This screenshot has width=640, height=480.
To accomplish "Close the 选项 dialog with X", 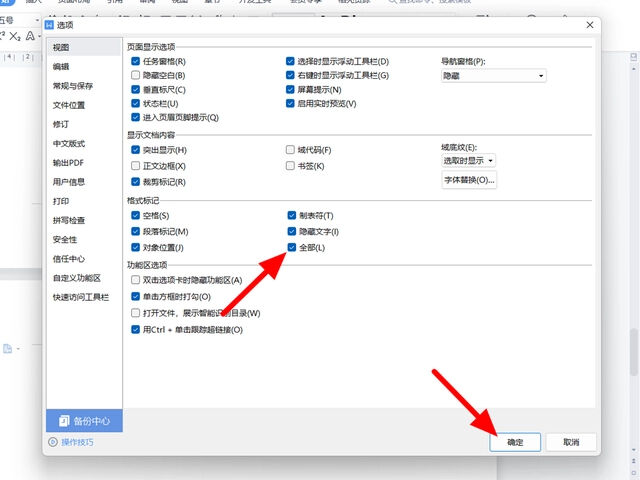I will pos(590,25).
